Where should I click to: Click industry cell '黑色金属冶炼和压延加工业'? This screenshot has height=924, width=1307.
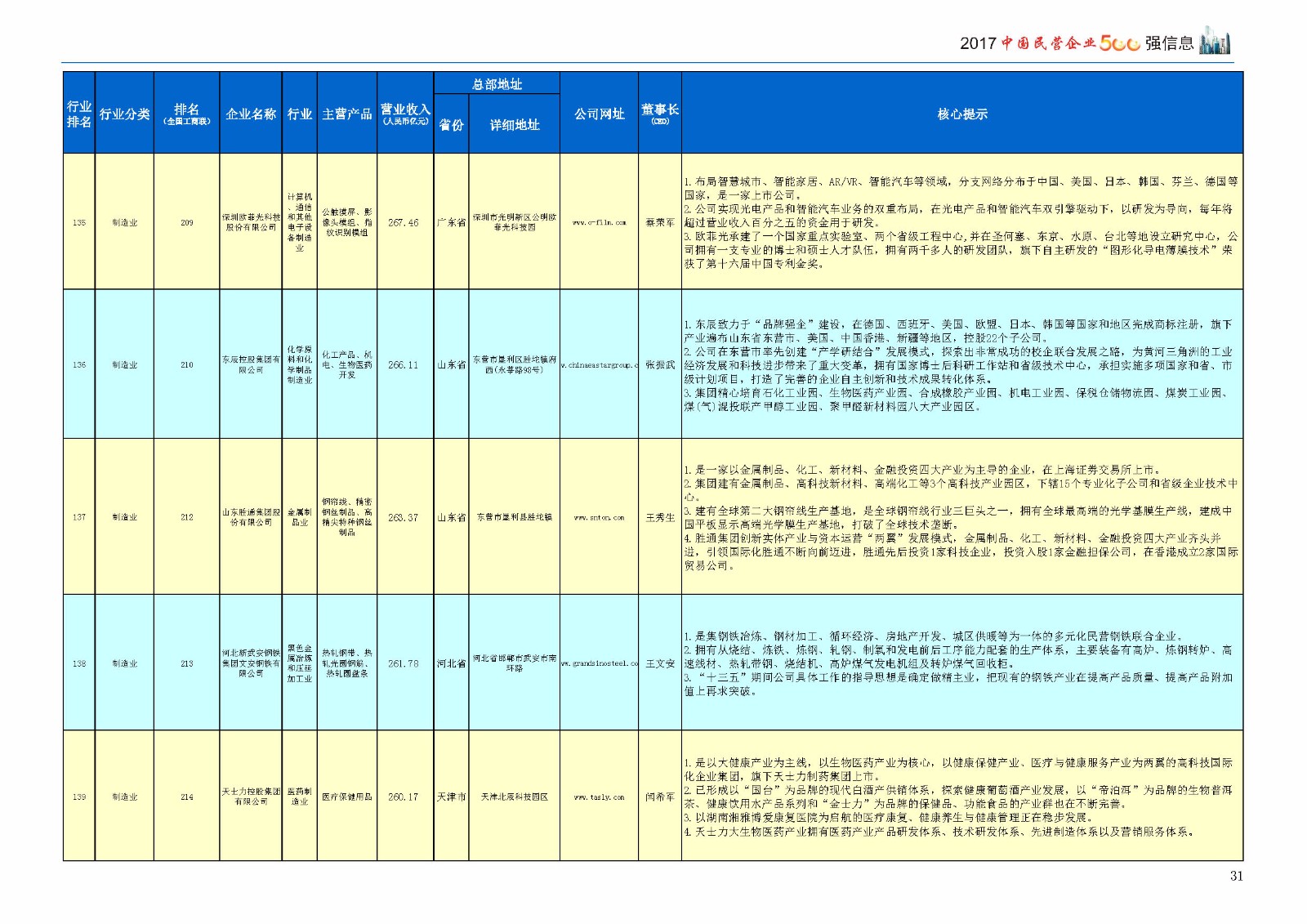(300, 663)
